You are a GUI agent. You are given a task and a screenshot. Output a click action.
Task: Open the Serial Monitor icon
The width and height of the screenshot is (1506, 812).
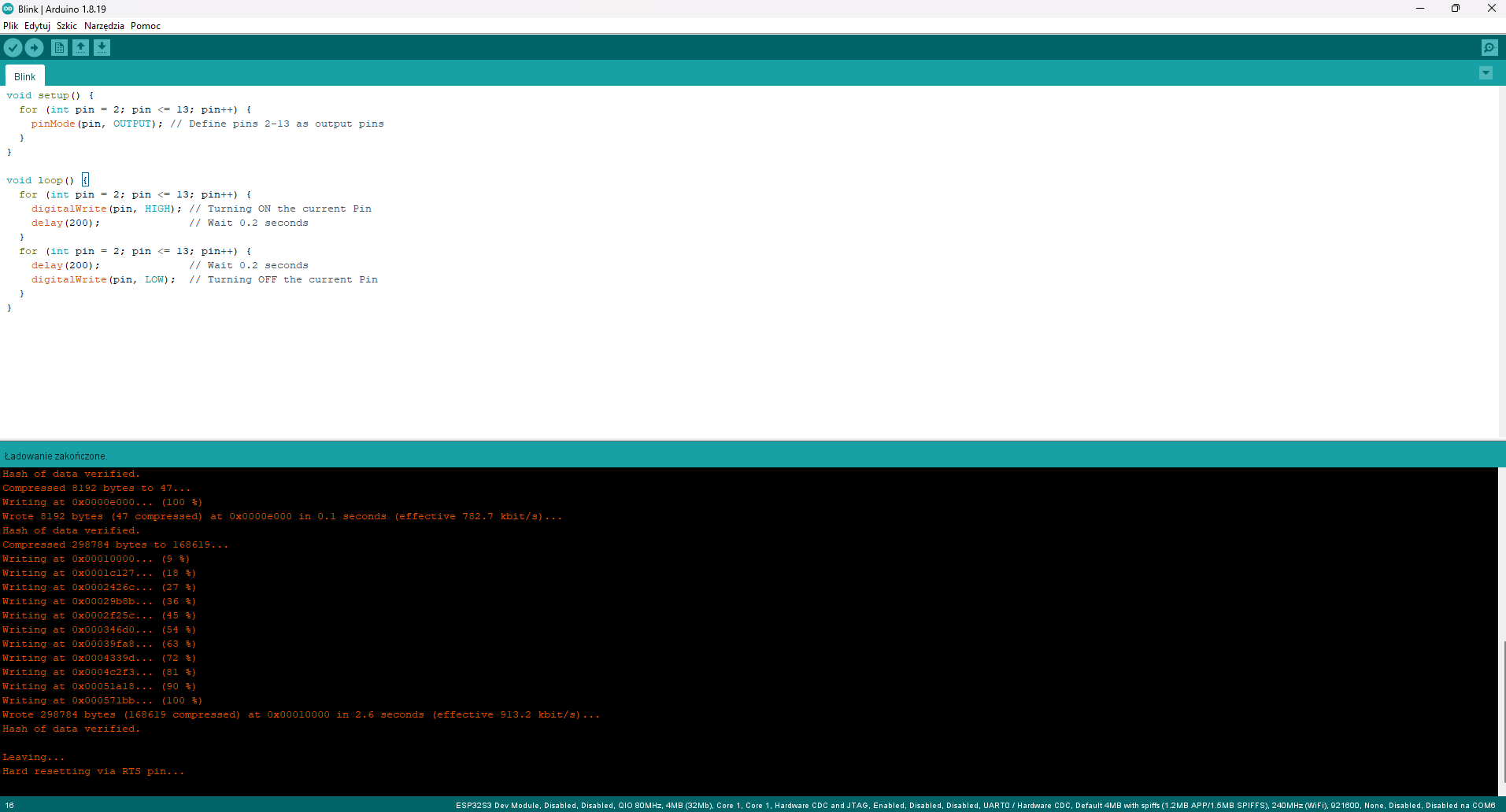[1489, 48]
